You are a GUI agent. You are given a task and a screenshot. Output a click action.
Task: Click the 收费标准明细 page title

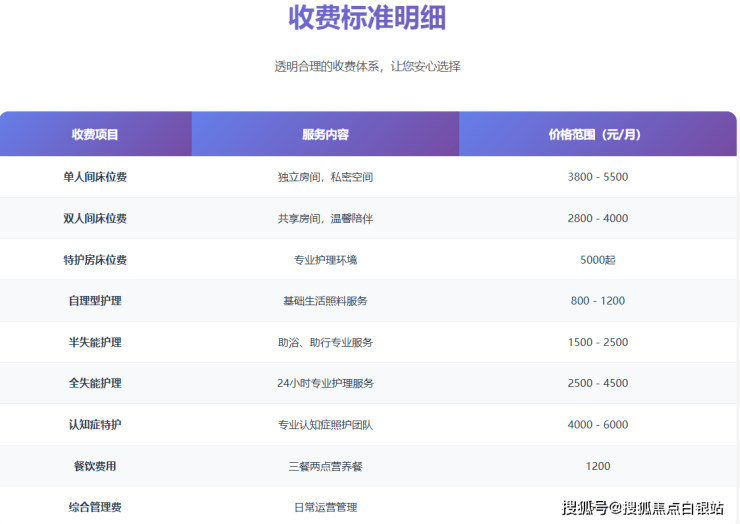pos(367,18)
